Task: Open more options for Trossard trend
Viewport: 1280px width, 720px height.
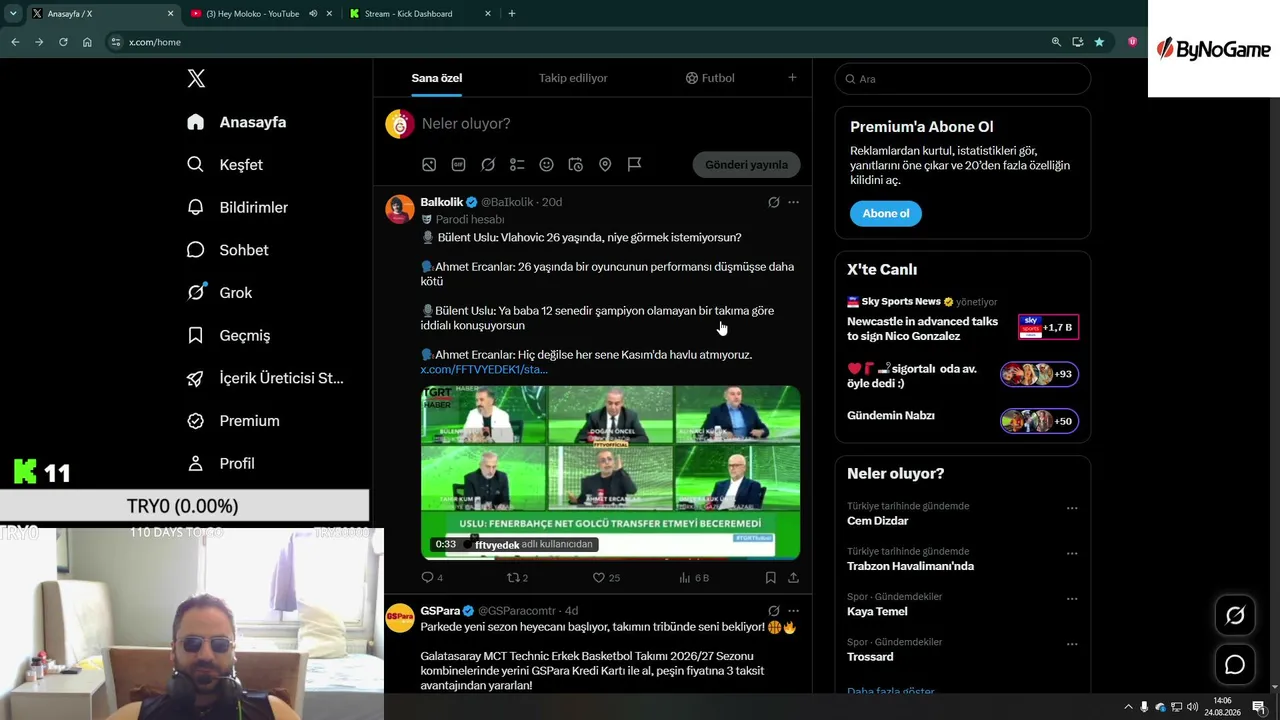Action: 1072,644
